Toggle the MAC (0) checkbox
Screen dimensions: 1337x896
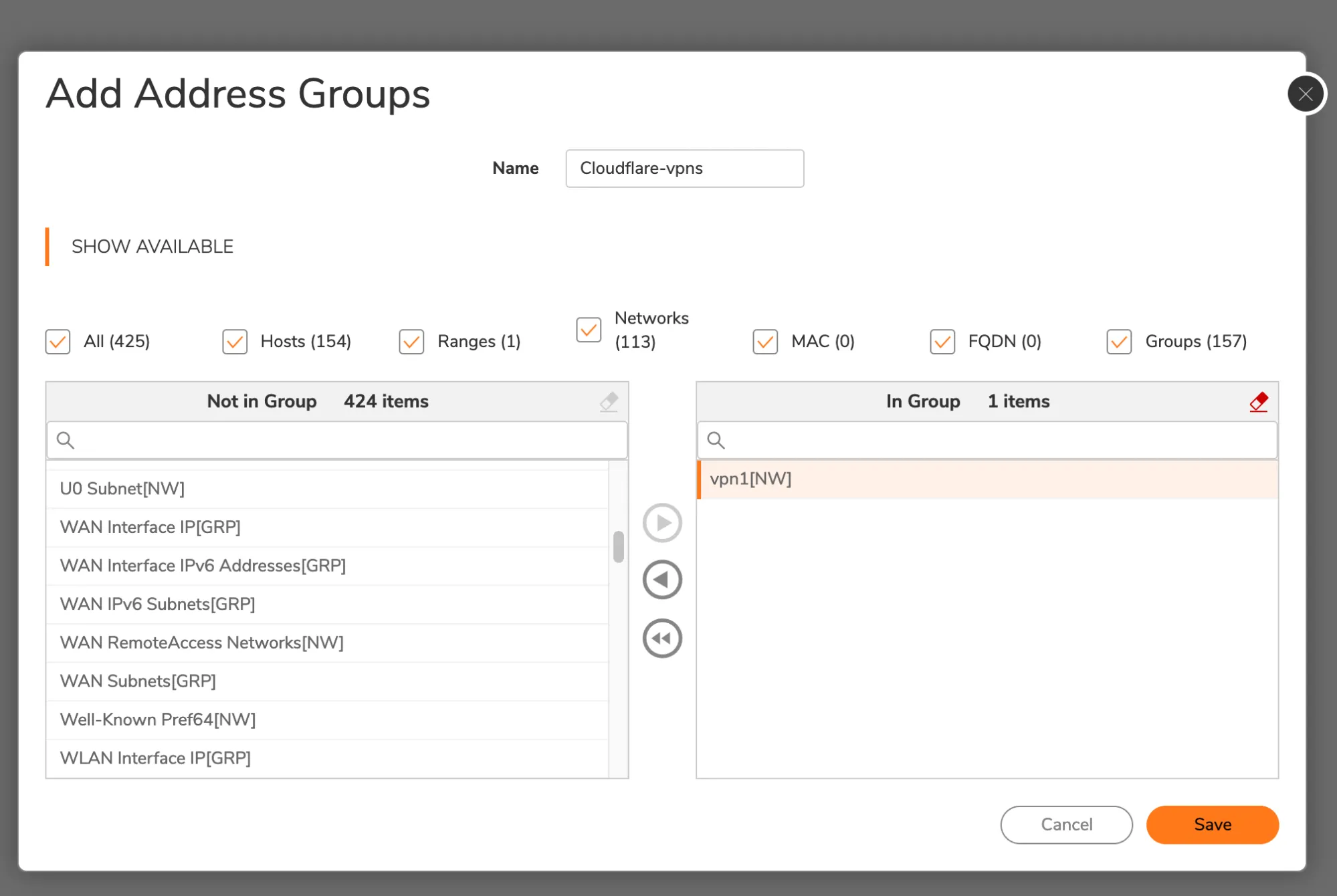(764, 342)
